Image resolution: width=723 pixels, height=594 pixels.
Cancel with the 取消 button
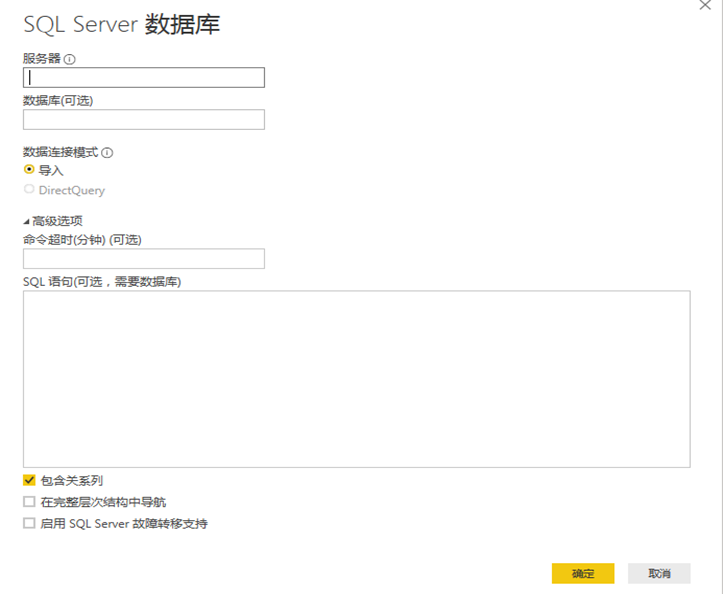click(x=659, y=573)
